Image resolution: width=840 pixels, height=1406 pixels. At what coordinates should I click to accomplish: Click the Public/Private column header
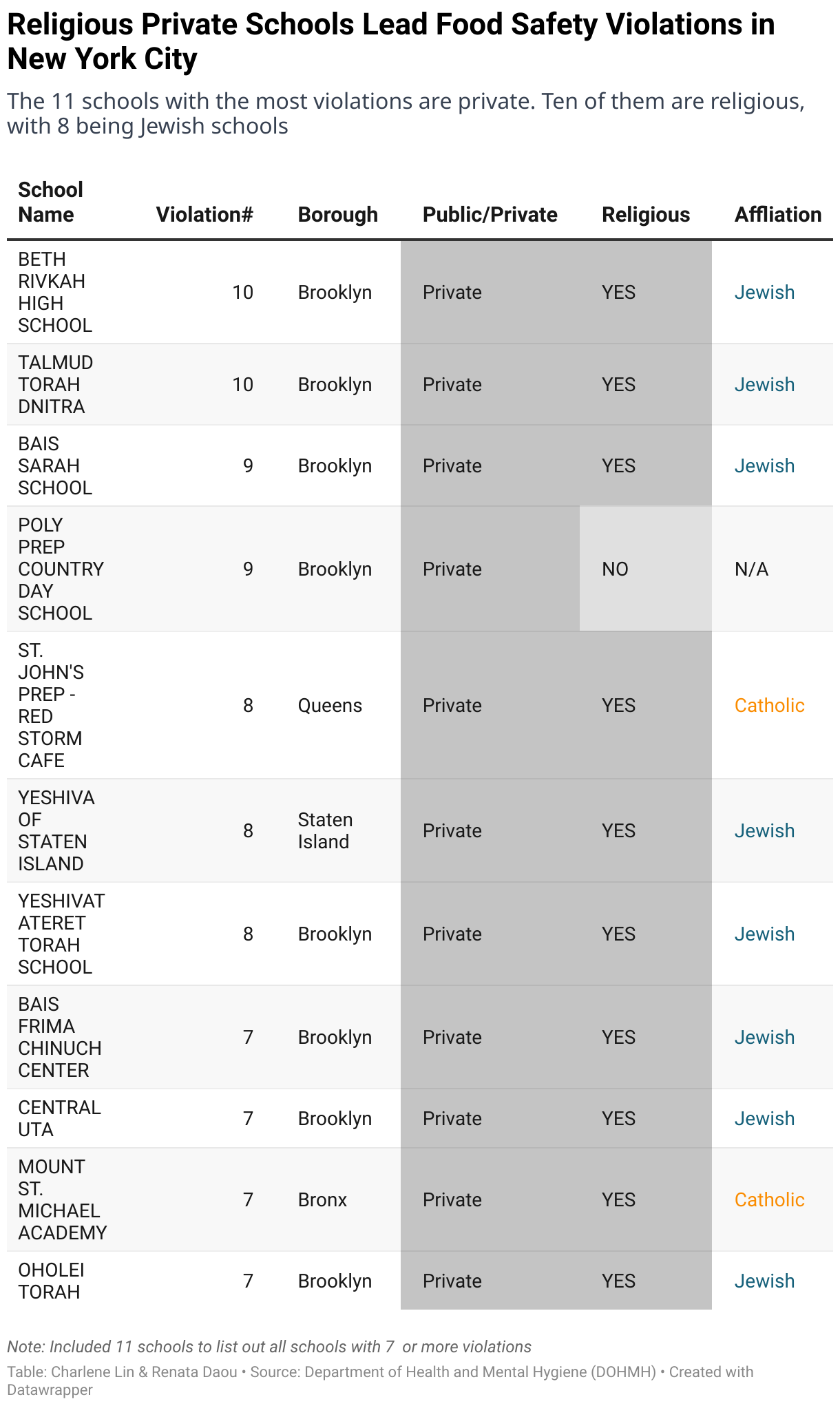(x=490, y=215)
